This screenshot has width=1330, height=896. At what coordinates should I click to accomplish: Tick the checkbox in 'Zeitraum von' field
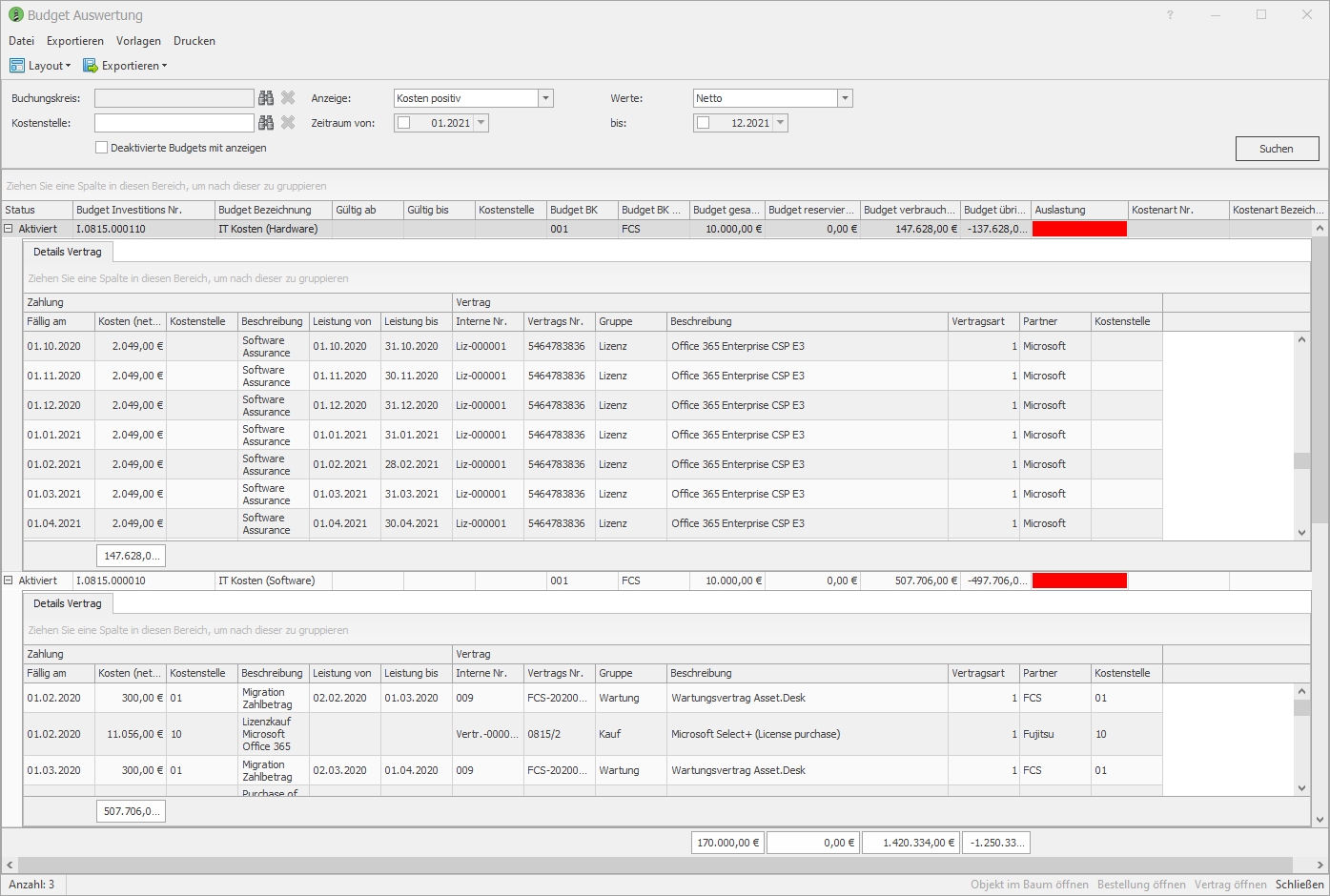tap(404, 123)
